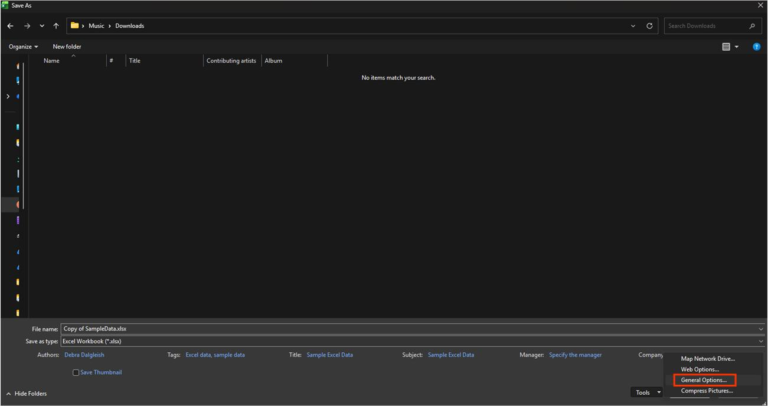
Task: Sort by Contributing artists column header
Action: 232,61
